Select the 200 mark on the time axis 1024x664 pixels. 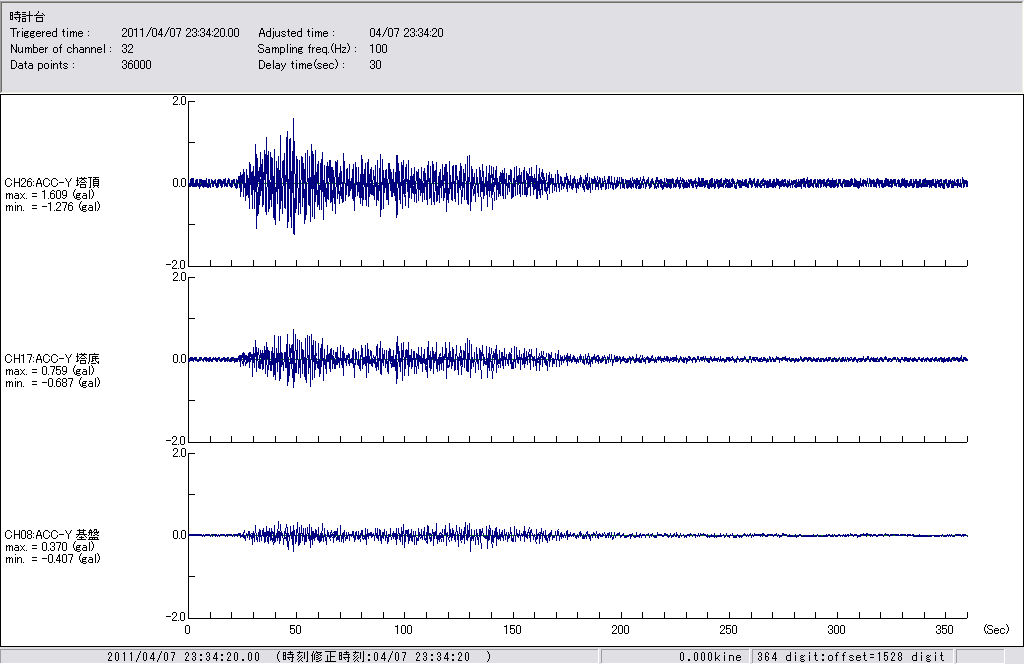tap(620, 630)
